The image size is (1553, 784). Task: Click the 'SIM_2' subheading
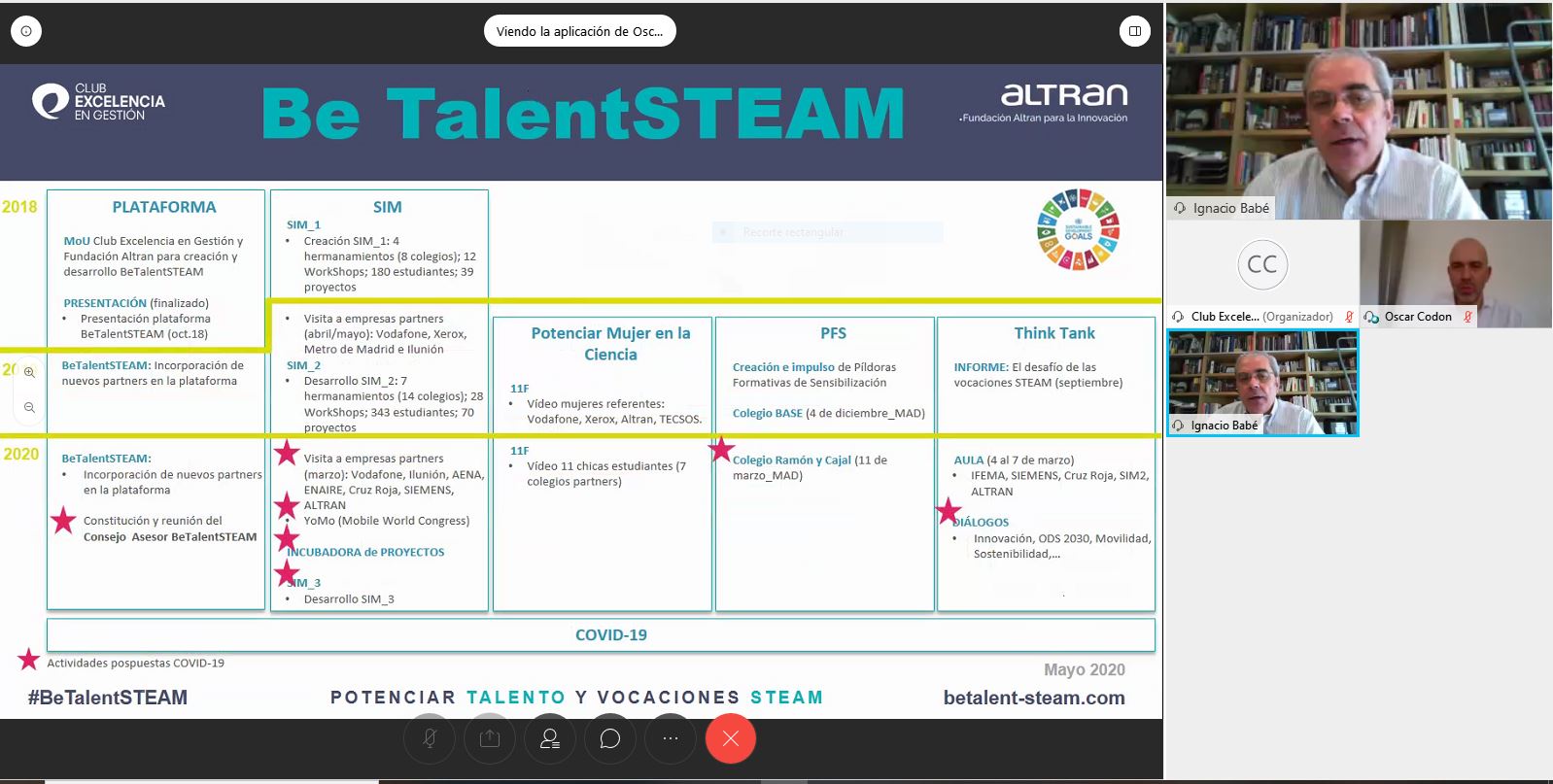(x=303, y=365)
